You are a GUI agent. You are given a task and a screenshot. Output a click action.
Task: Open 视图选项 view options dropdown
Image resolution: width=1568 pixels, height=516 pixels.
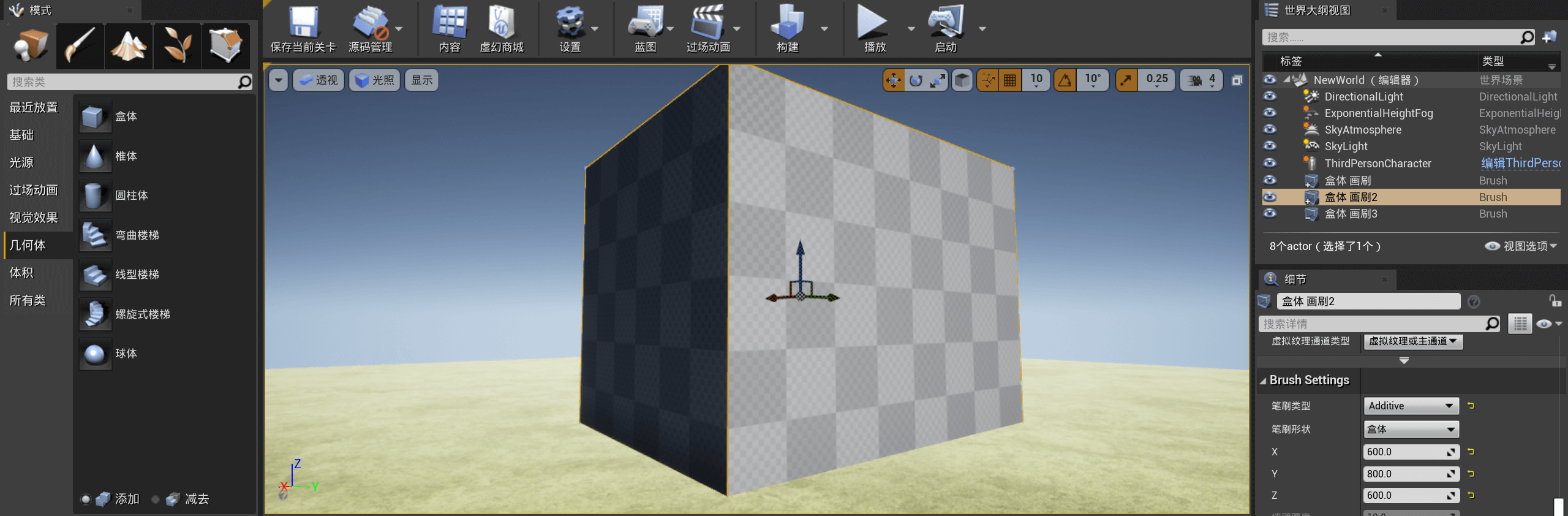click(1521, 246)
